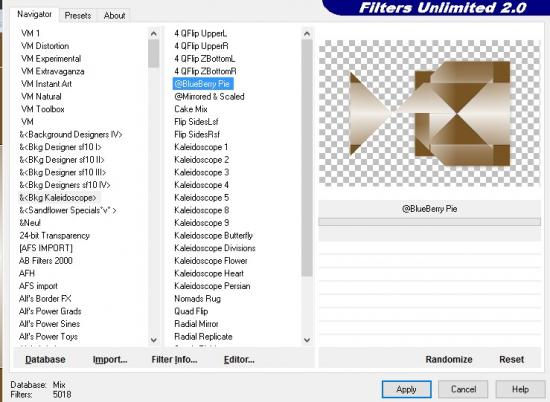Reset the filter parameters
550x402 pixels.
tap(511, 360)
